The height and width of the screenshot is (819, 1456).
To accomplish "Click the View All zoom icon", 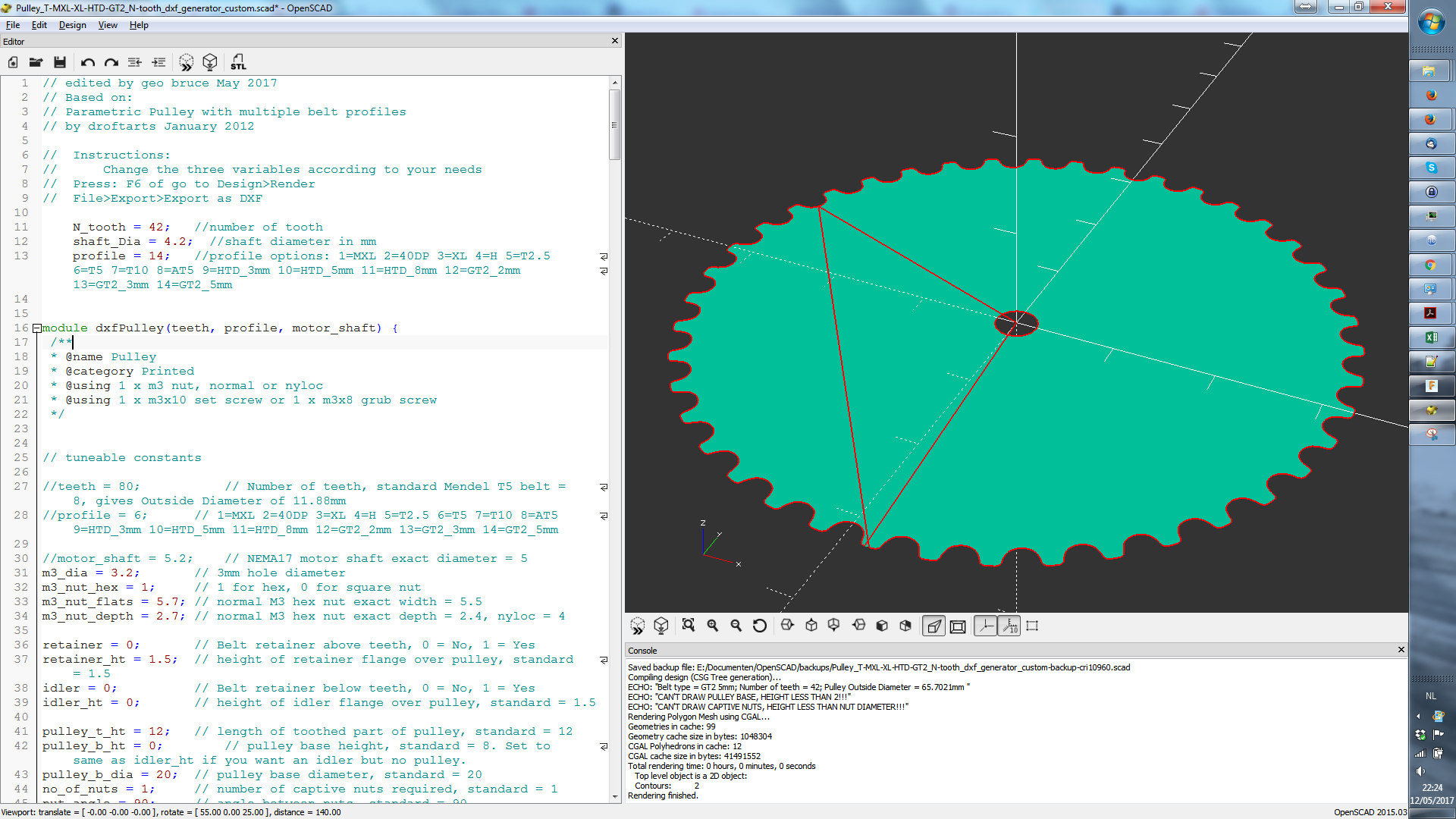I will coord(689,626).
